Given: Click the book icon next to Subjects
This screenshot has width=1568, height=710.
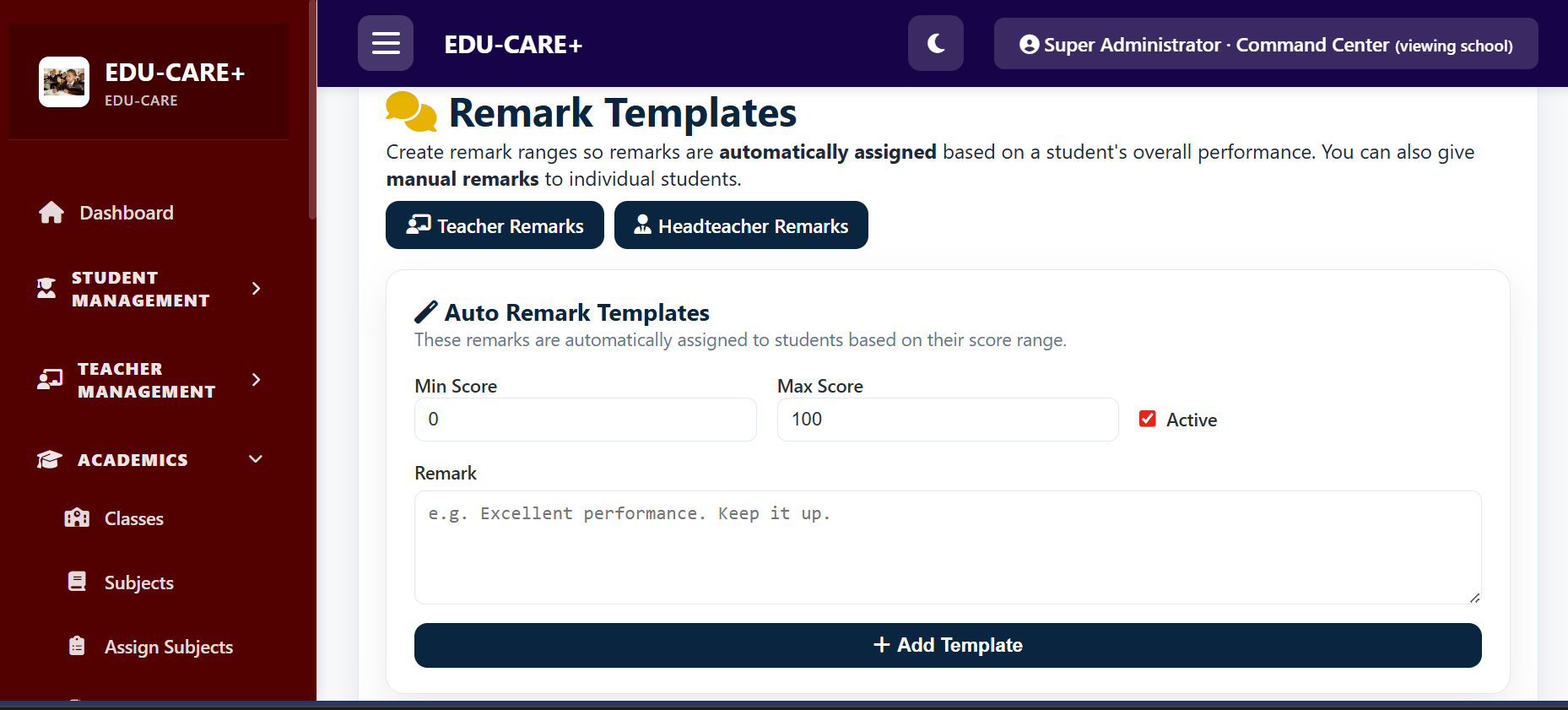Looking at the screenshot, I should pos(77,581).
